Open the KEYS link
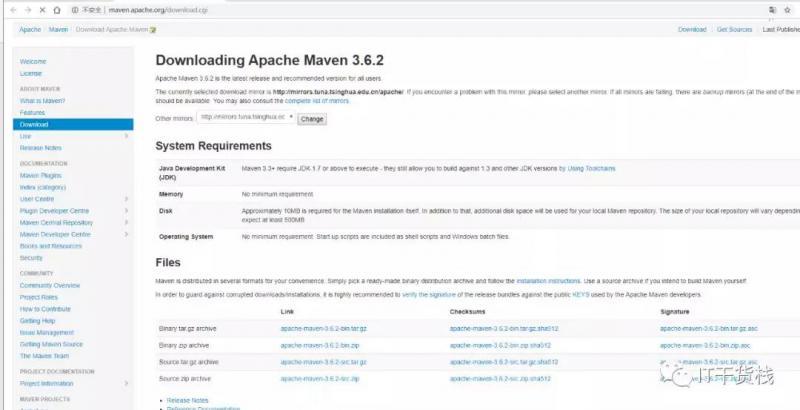The height and width of the screenshot is (410, 800). click(581, 295)
